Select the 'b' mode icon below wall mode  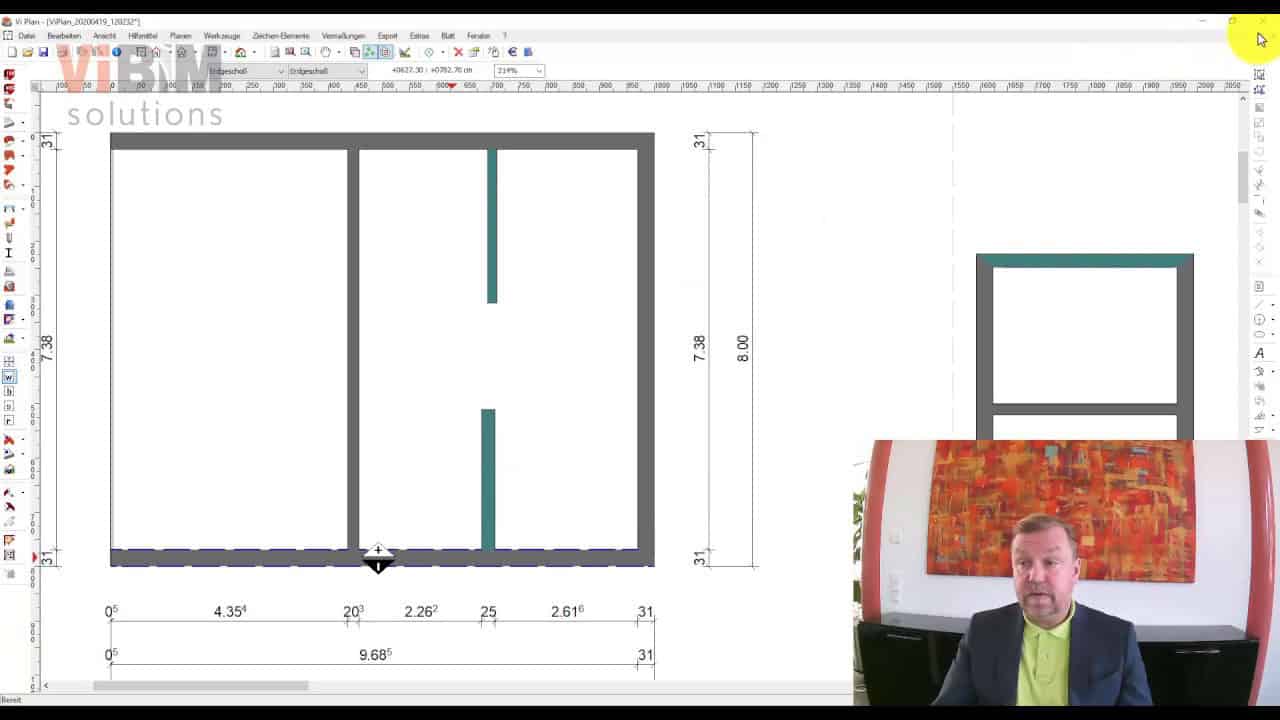click(9, 392)
